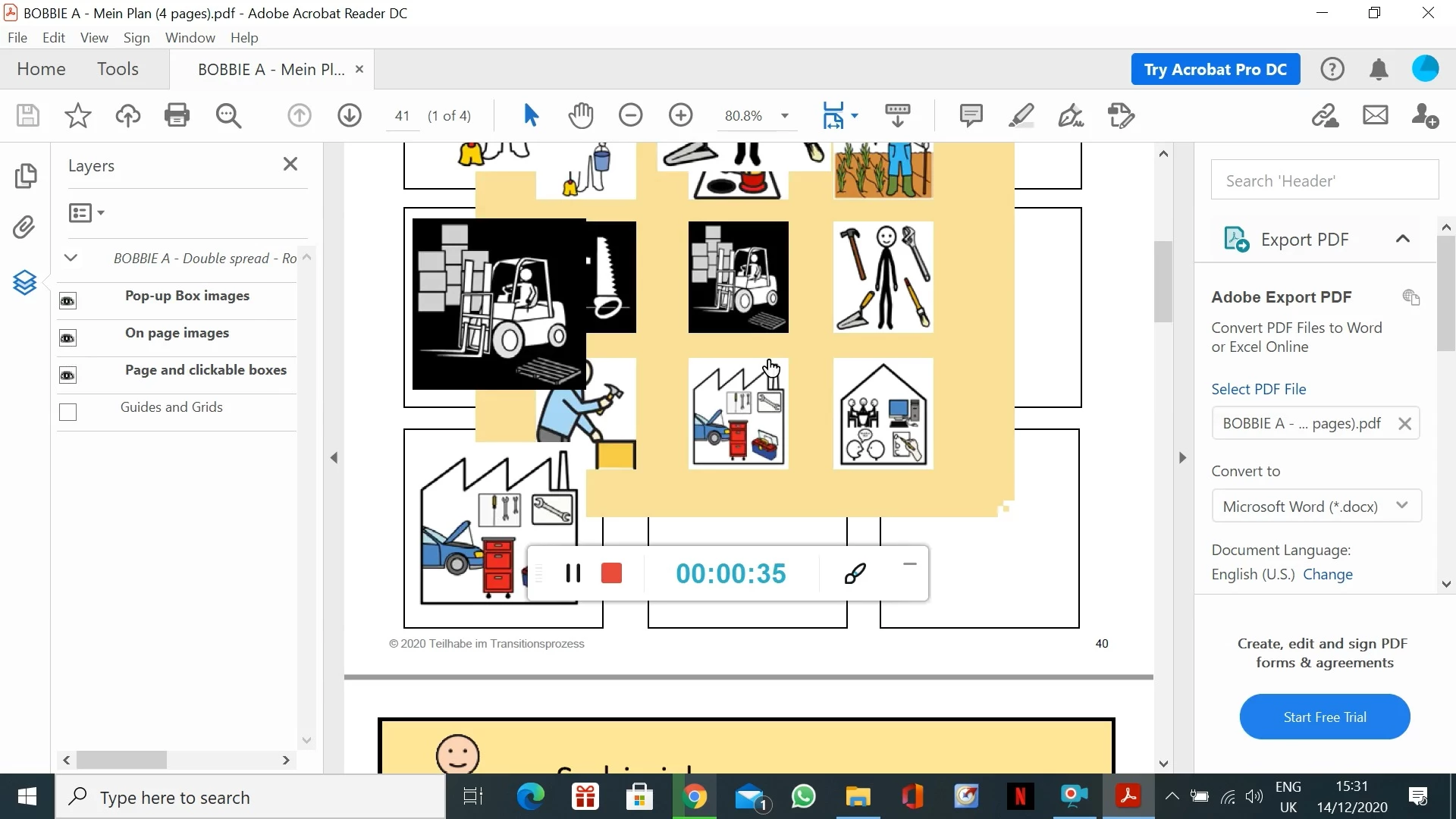The image size is (1456, 819).
Task: Open the Layers panel icon in sidebar
Action: (25, 283)
